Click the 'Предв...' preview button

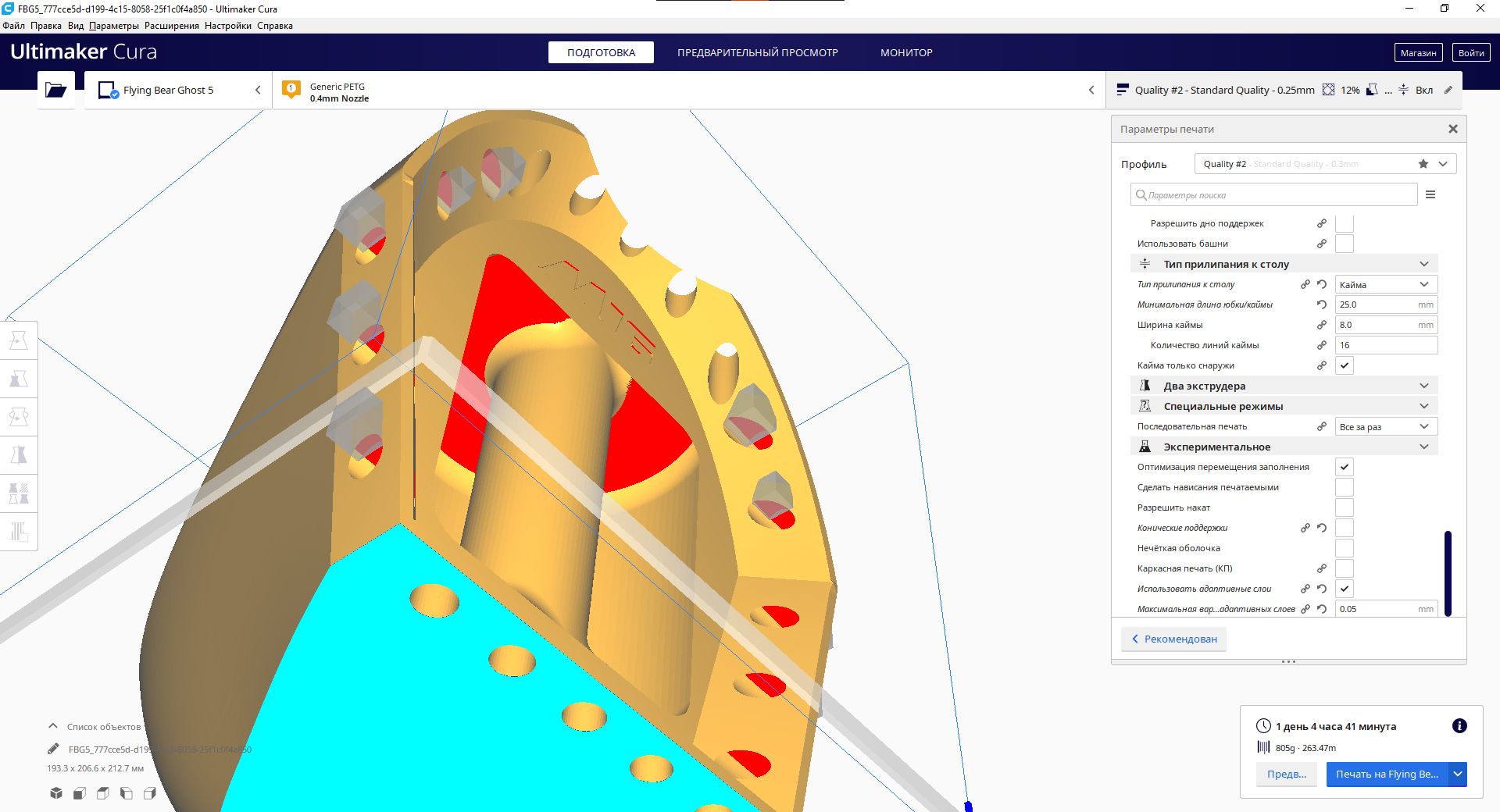click(x=1287, y=774)
